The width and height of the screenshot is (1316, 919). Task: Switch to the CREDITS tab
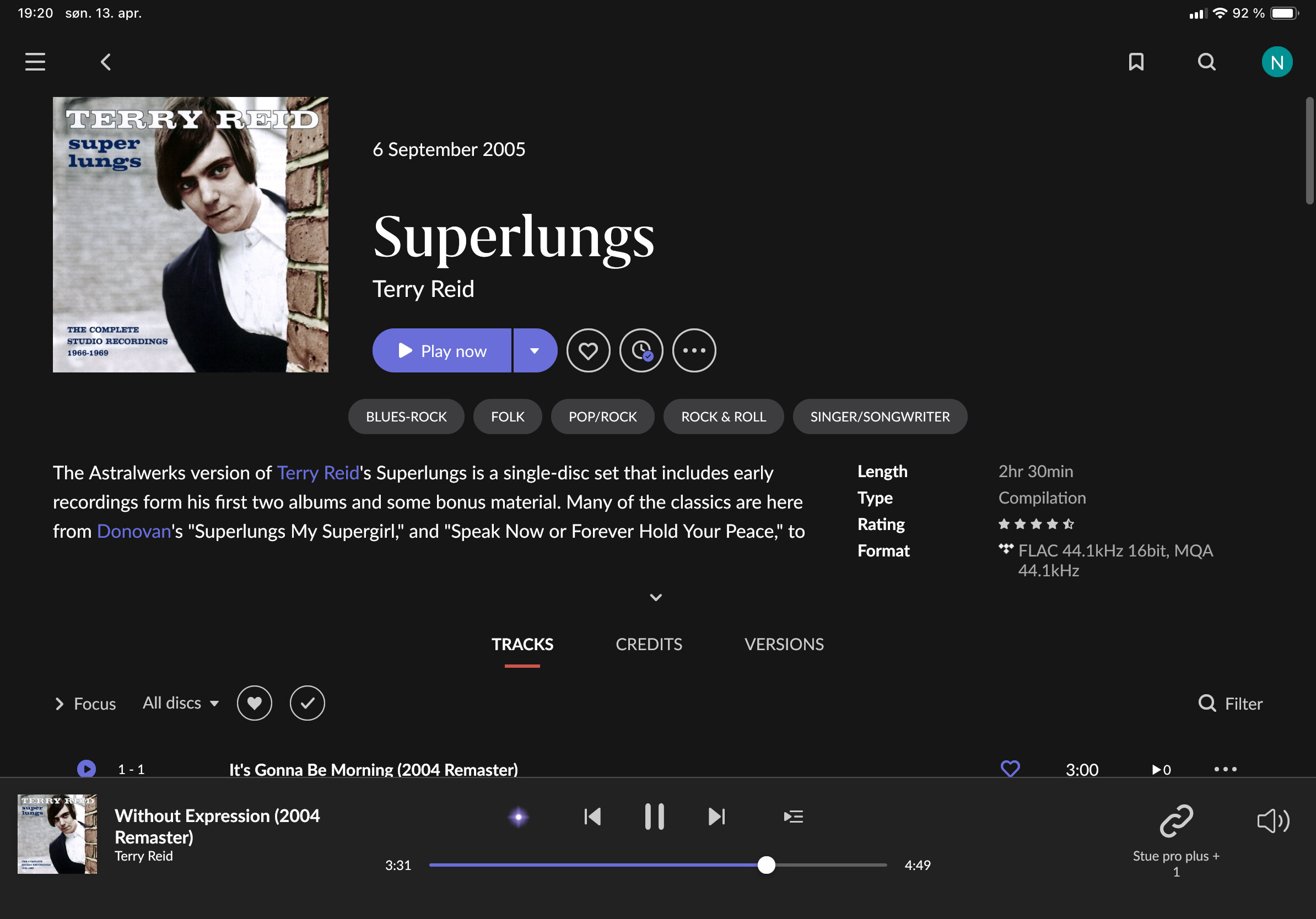point(649,644)
